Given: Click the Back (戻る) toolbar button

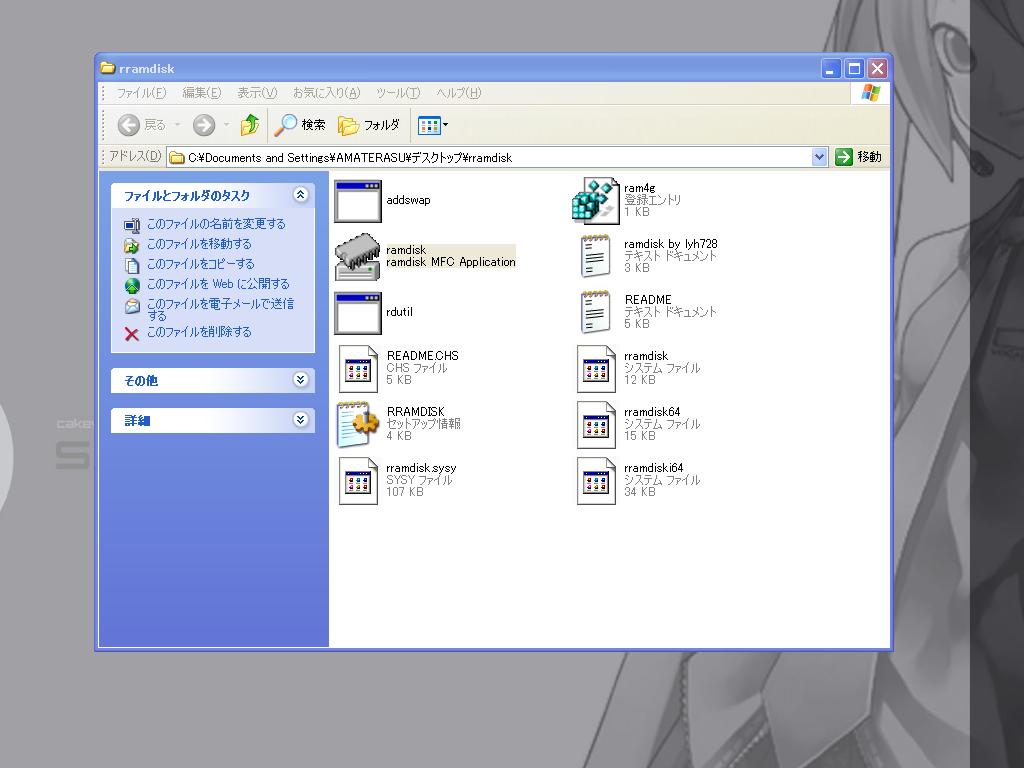Looking at the screenshot, I should click(x=142, y=125).
